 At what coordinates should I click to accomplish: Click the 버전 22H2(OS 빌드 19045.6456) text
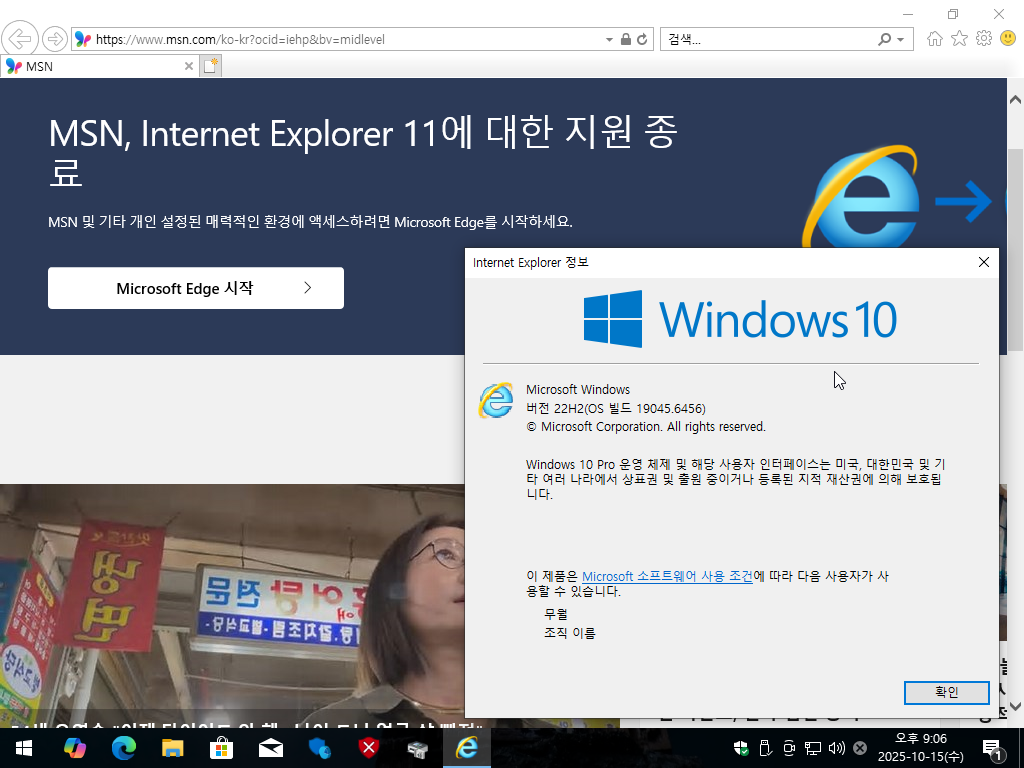[616, 408]
